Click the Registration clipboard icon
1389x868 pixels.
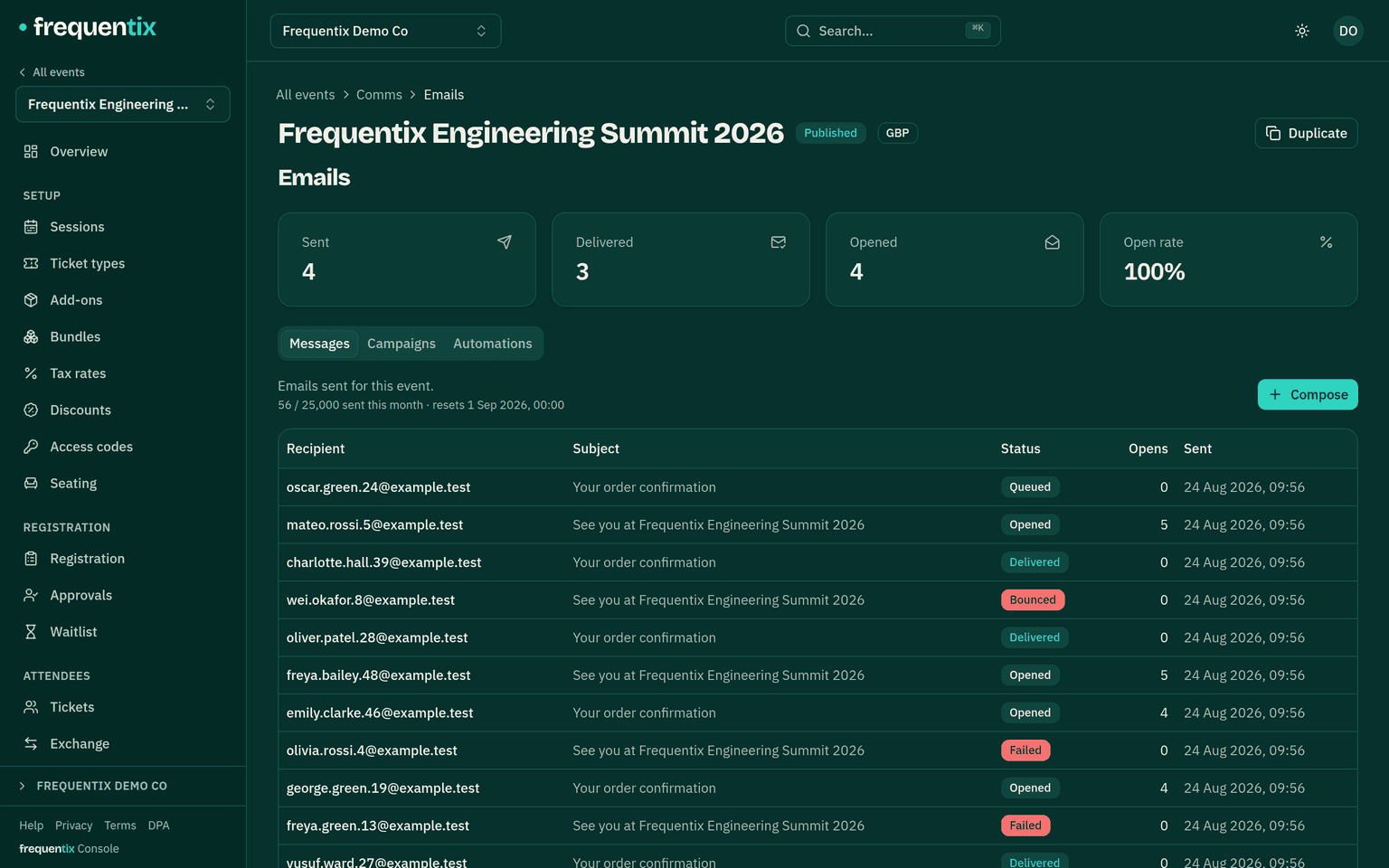pos(31,559)
